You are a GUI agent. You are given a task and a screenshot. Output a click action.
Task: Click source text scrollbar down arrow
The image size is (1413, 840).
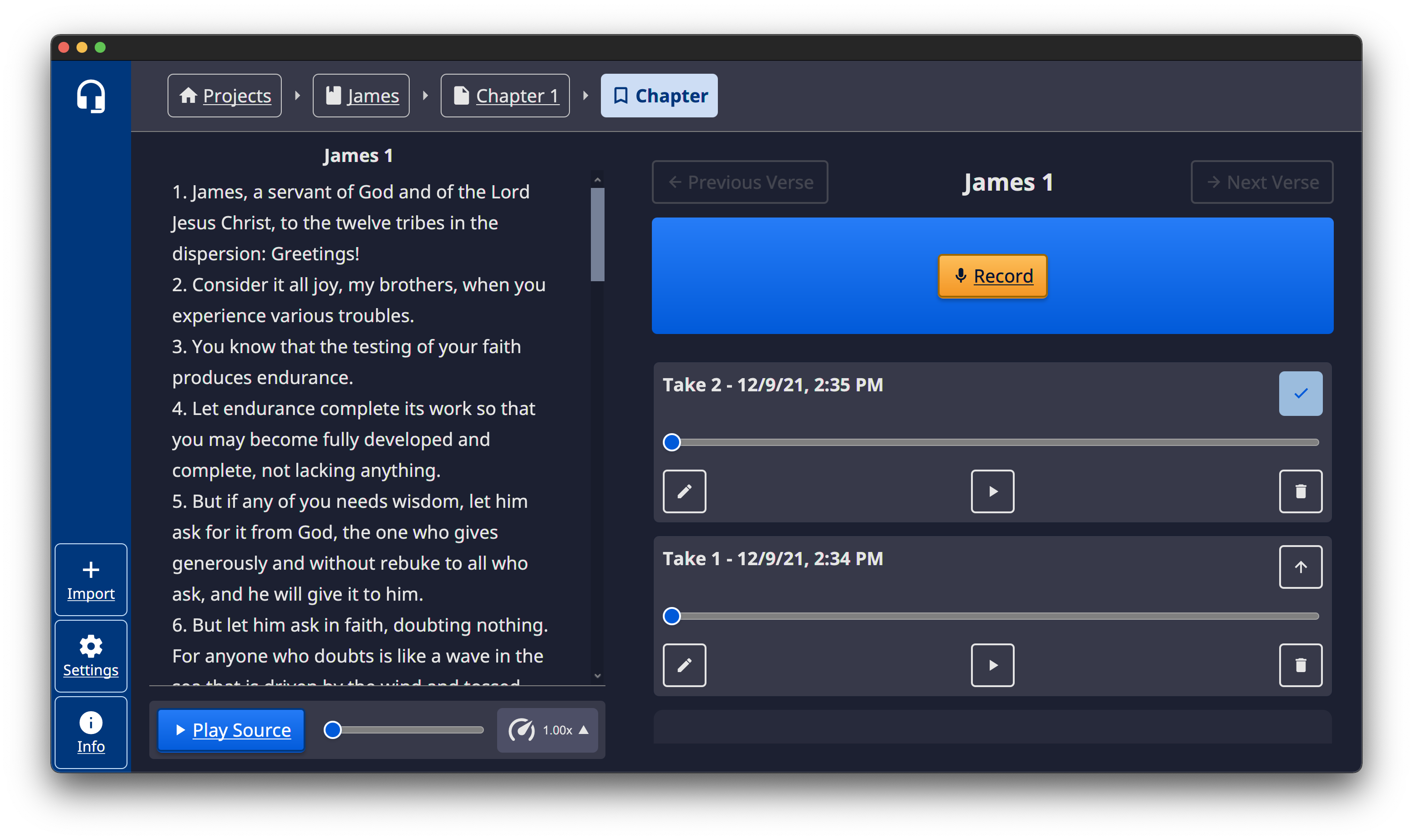[597, 676]
